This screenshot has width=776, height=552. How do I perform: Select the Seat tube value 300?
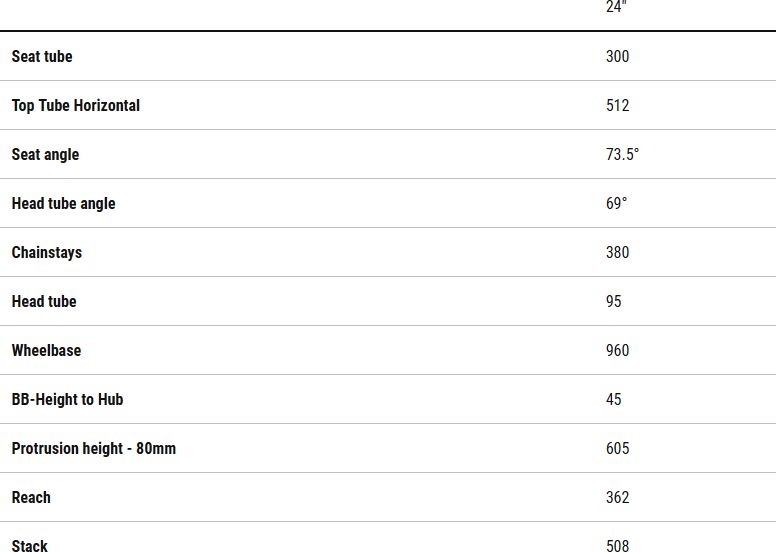click(x=617, y=57)
